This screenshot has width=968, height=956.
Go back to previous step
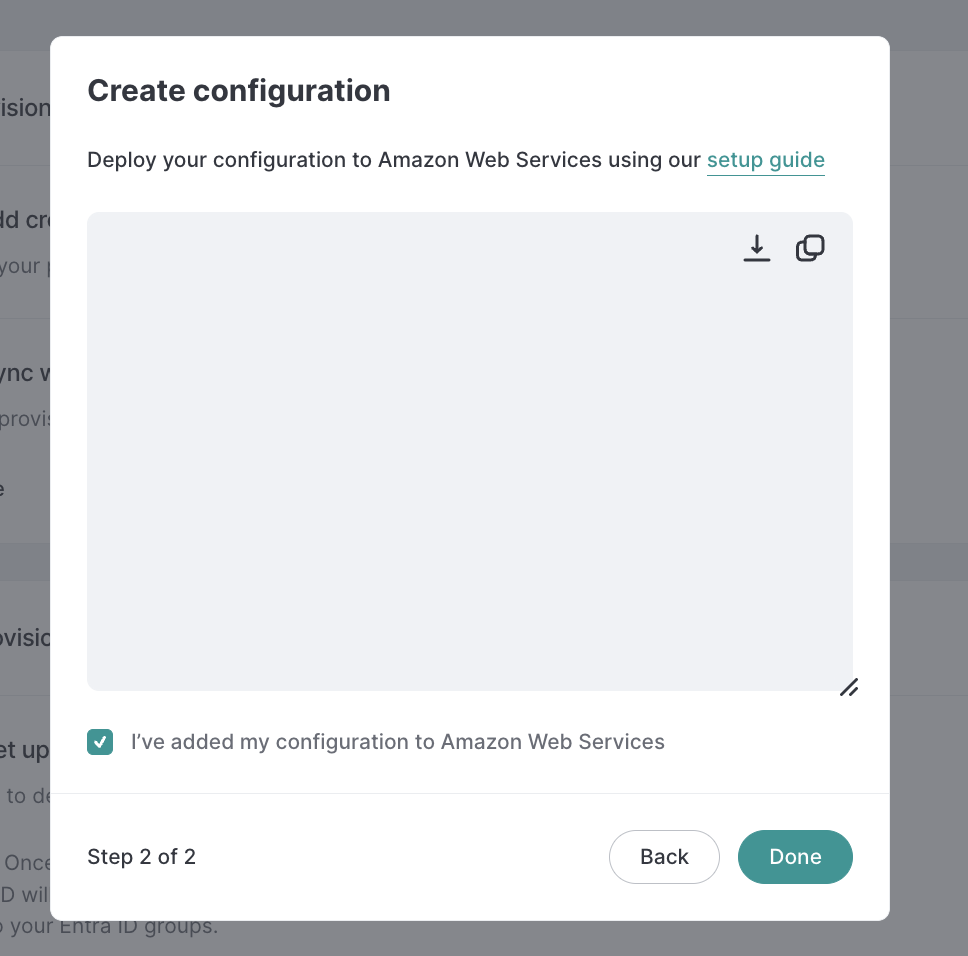click(x=664, y=857)
